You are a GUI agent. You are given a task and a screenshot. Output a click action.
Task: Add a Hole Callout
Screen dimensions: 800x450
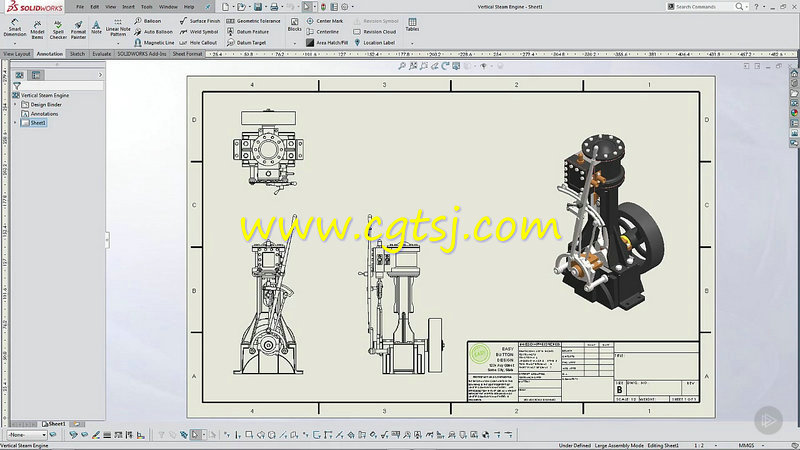pyautogui.click(x=198, y=43)
